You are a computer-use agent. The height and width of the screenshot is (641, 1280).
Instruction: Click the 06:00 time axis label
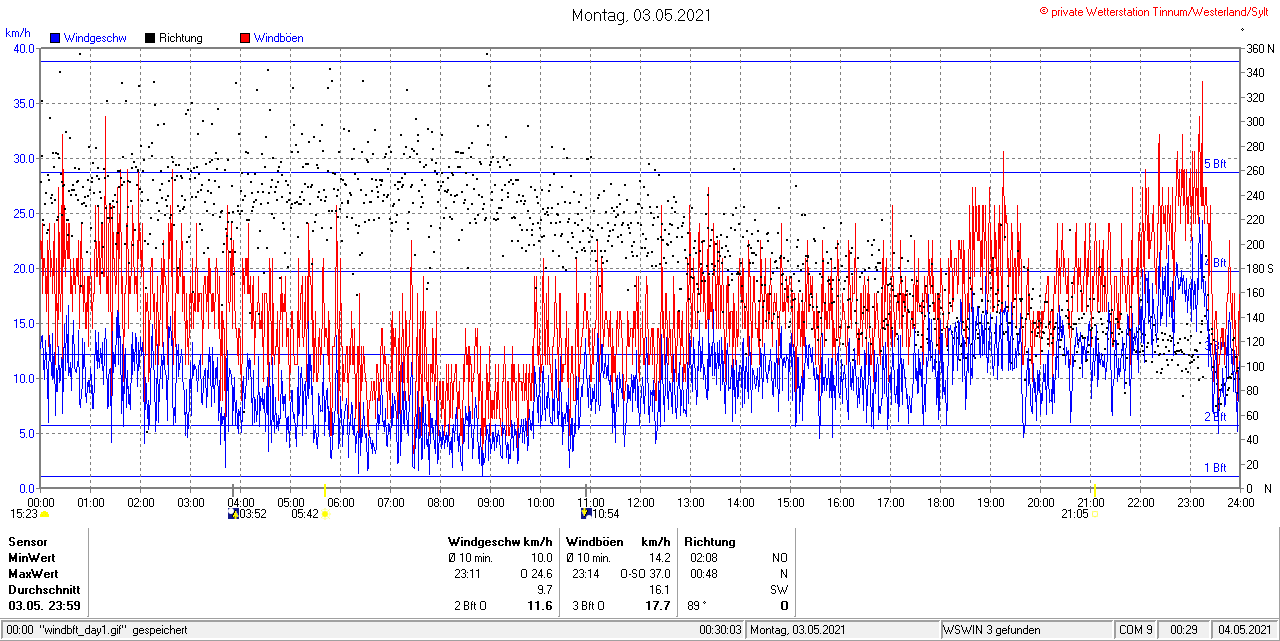pos(341,502)
